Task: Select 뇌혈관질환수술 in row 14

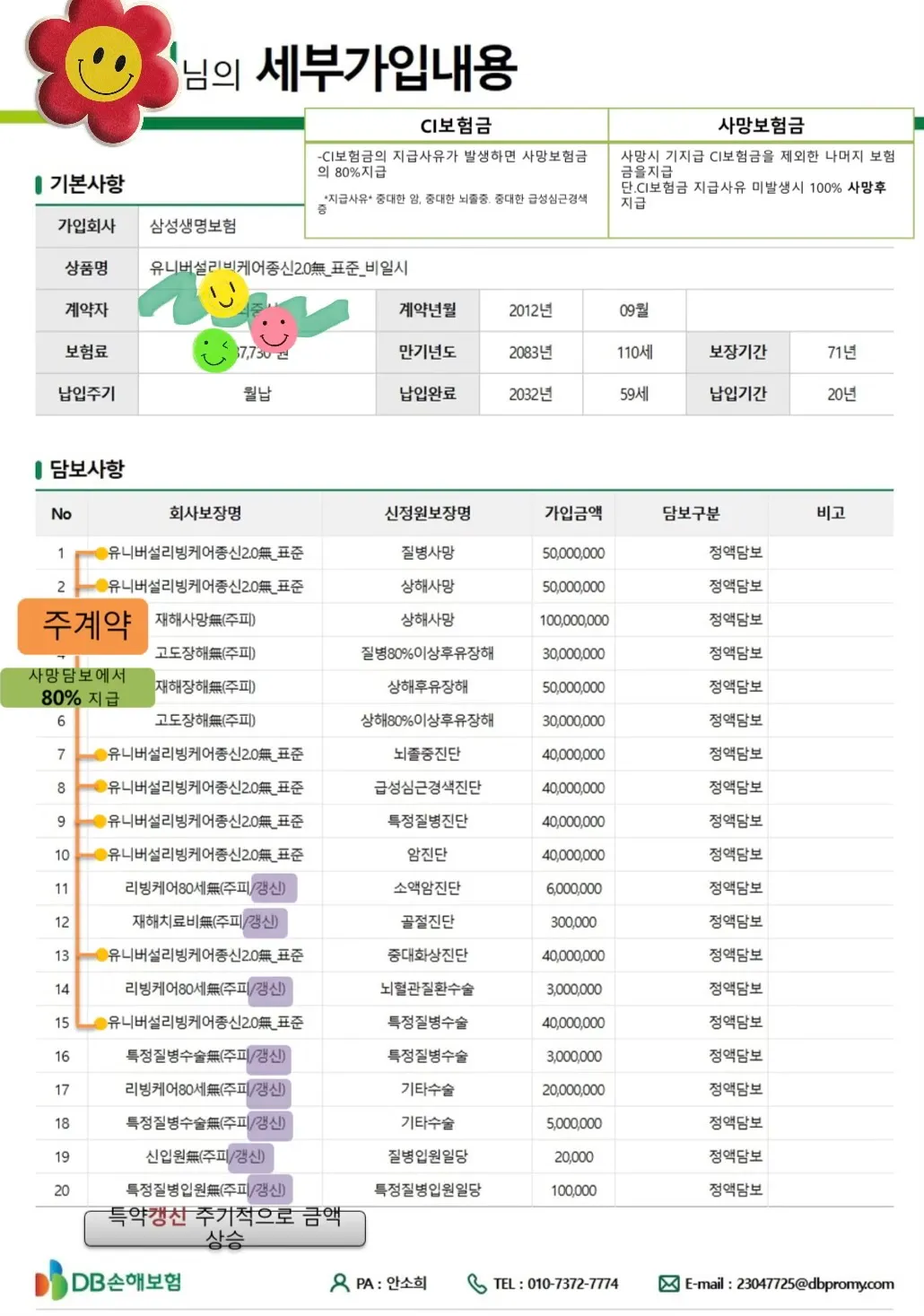Action: coord(428,989)
